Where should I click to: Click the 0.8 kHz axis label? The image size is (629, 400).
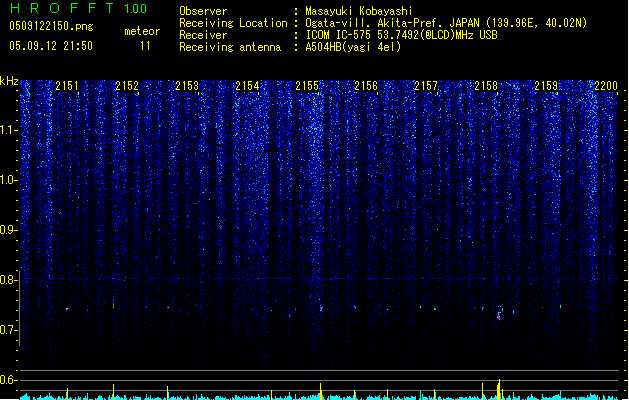9,280
